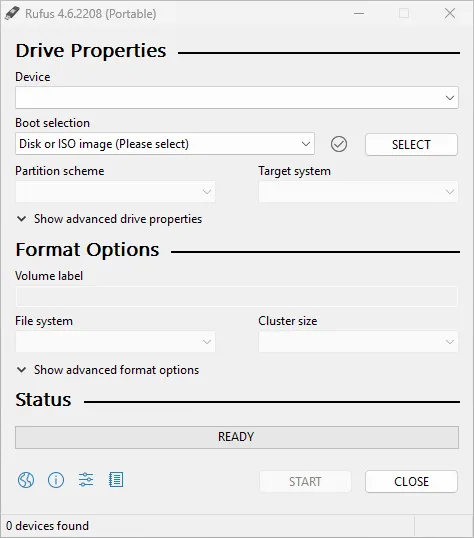
Task: Open the Device dropdown
Action: [237, 98]
